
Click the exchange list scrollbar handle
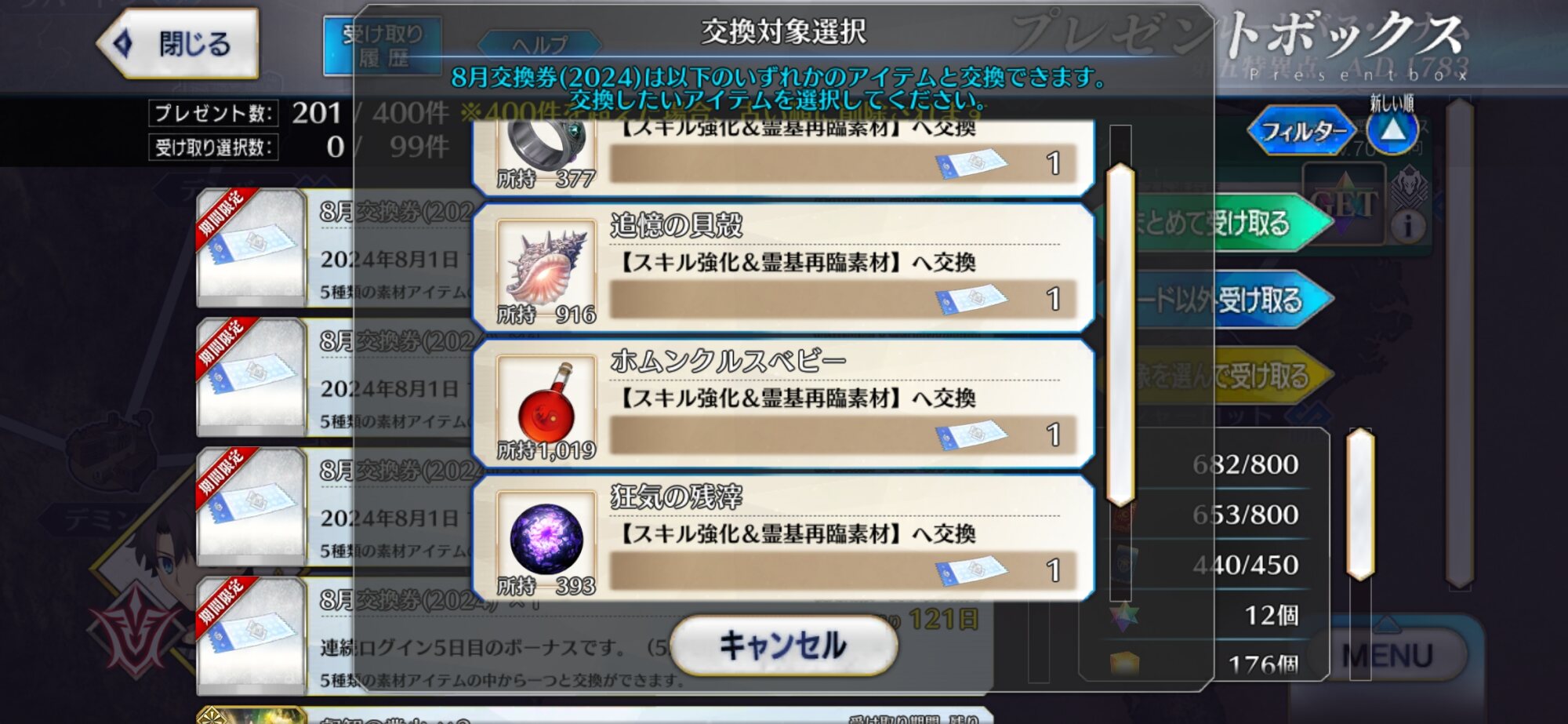click(x=1120, y=334)
